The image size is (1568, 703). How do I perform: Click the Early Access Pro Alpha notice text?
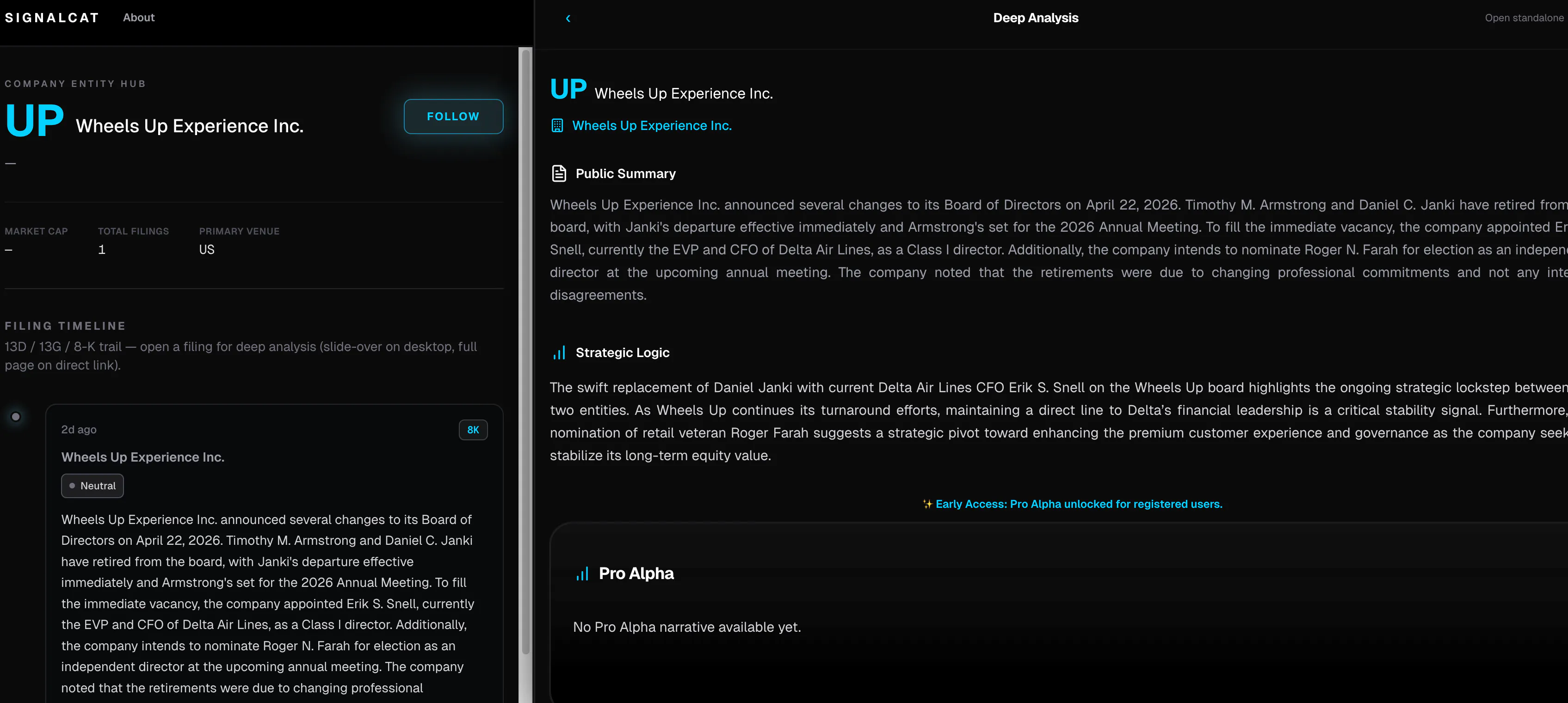point(1079,504)
